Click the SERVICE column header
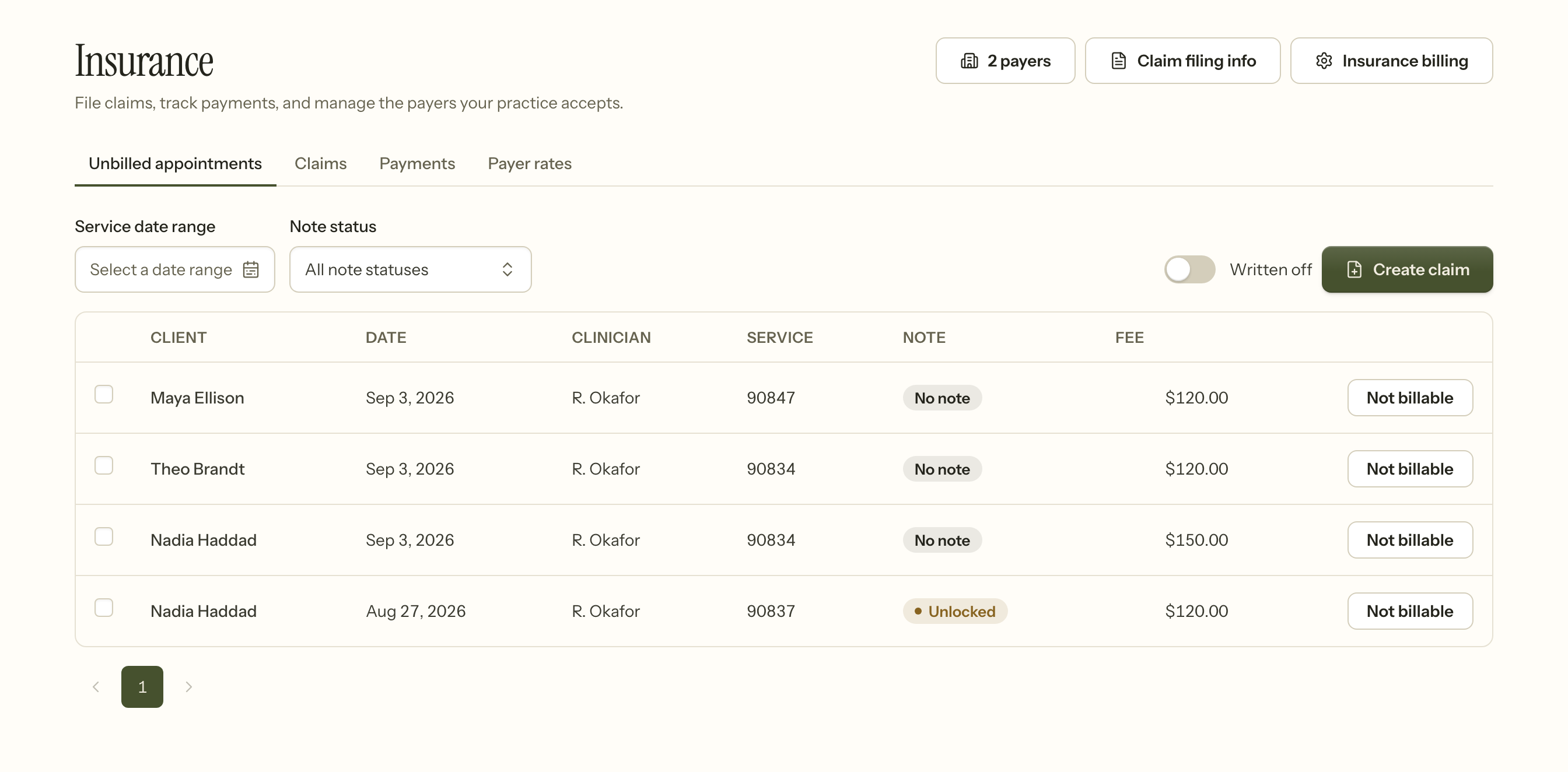This screenshot has width=1568, height=772. (x=780, y=338)
